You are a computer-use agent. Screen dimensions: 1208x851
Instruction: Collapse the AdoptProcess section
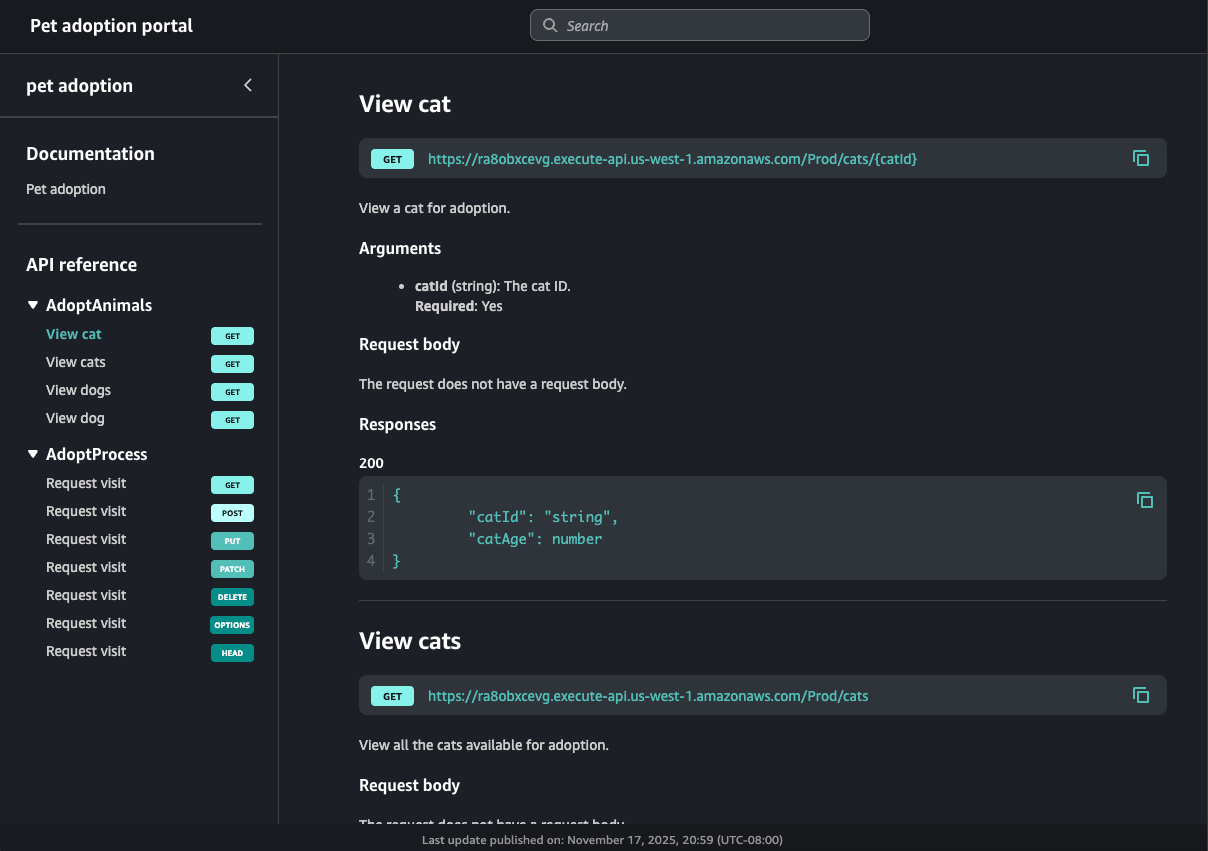point(33,455)
